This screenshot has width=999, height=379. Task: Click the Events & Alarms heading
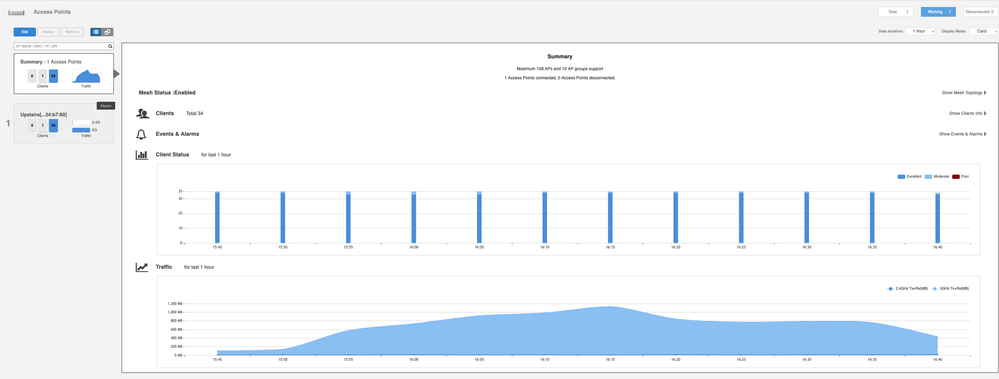coord(177,134)
